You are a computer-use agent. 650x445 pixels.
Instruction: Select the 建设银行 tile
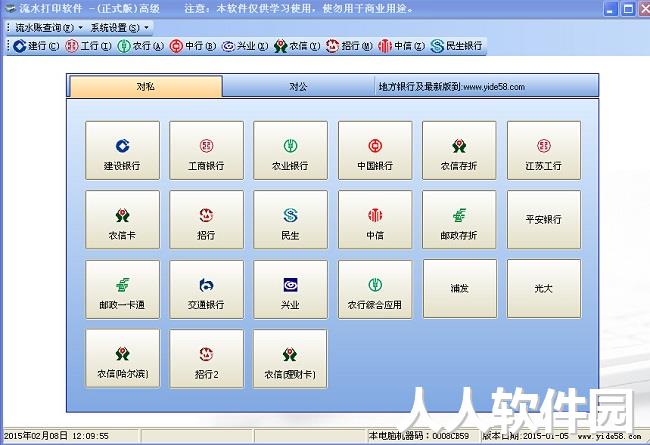click(x=122, y=151)
